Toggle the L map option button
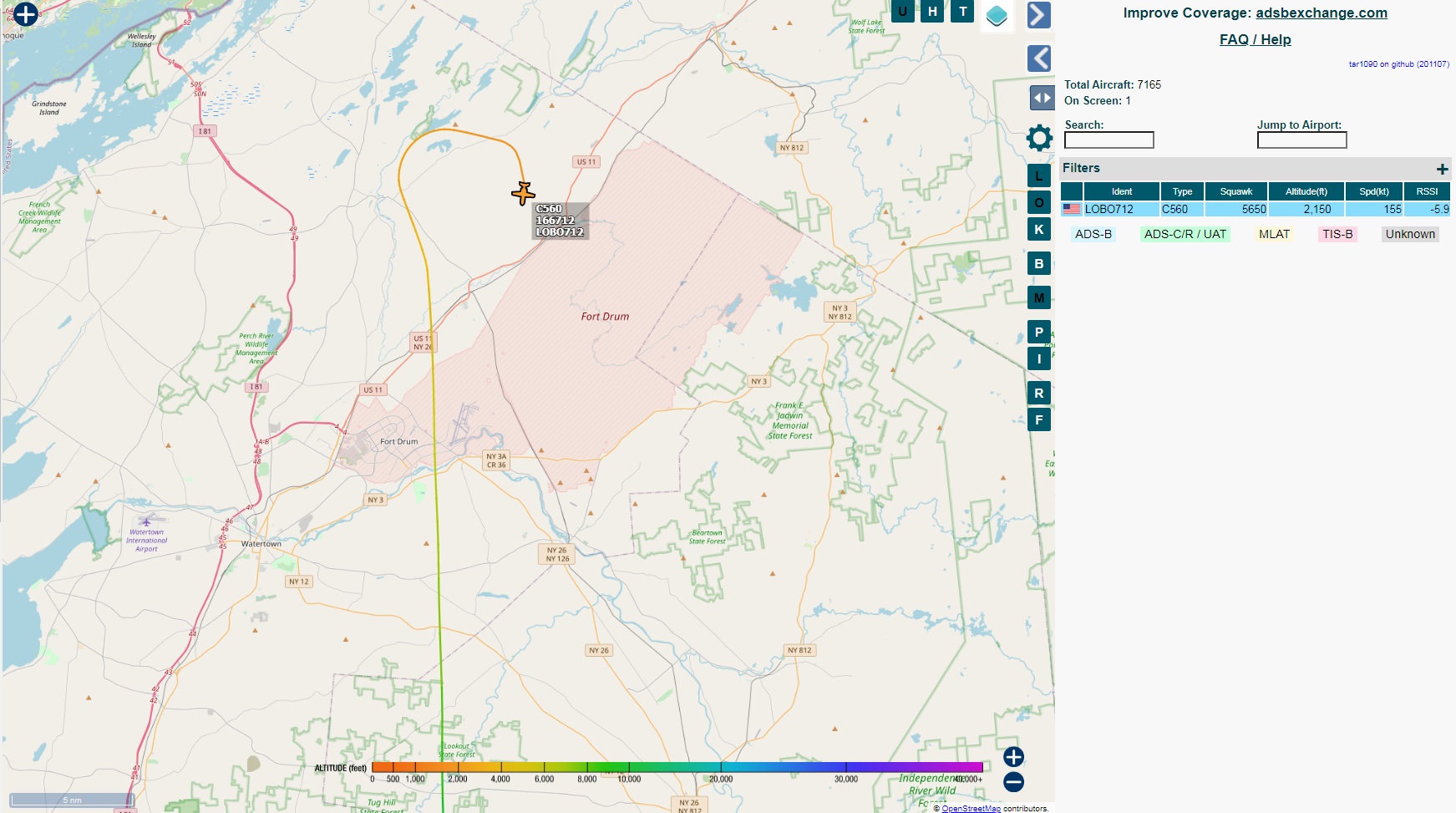The height and width of the screenshot is (813, 1456). tap(1039, 176)
